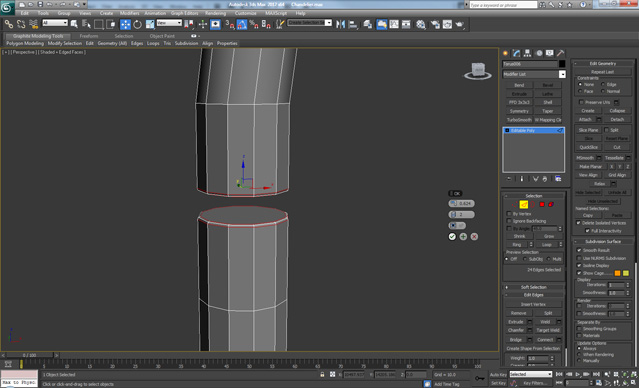Viewport: 639px width, 388px height.
Task: Click the Align tool icon
Action: (353, 24)
